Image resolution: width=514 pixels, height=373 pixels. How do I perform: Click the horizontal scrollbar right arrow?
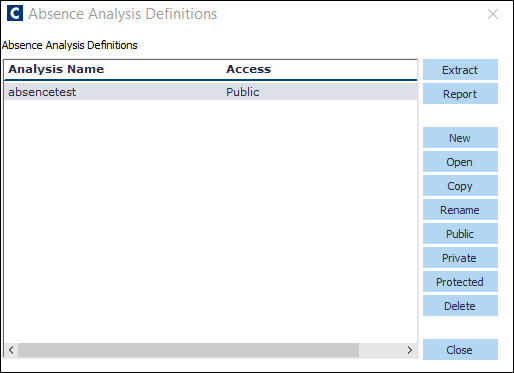410,350
